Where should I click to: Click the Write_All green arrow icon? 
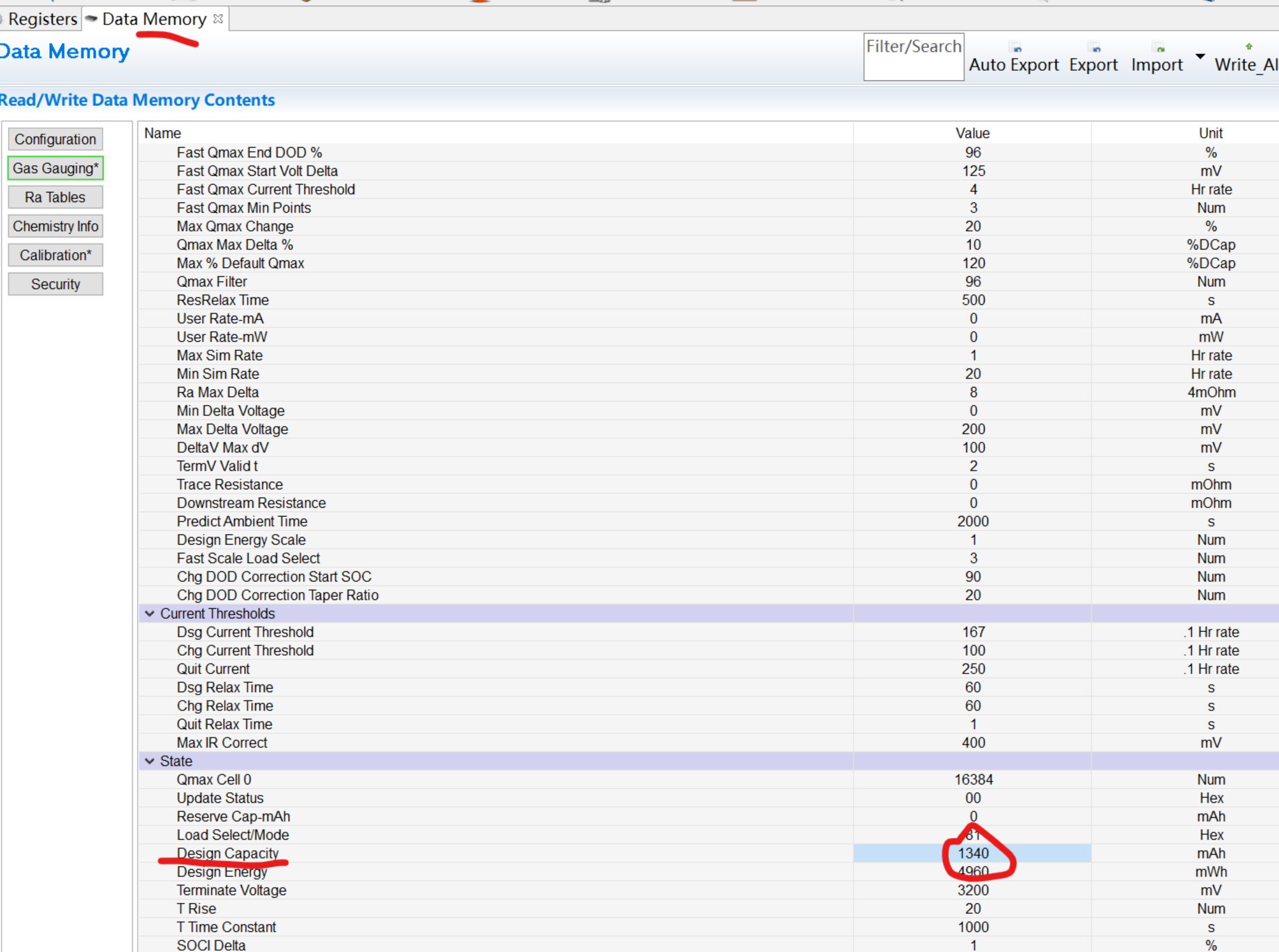1248,47
